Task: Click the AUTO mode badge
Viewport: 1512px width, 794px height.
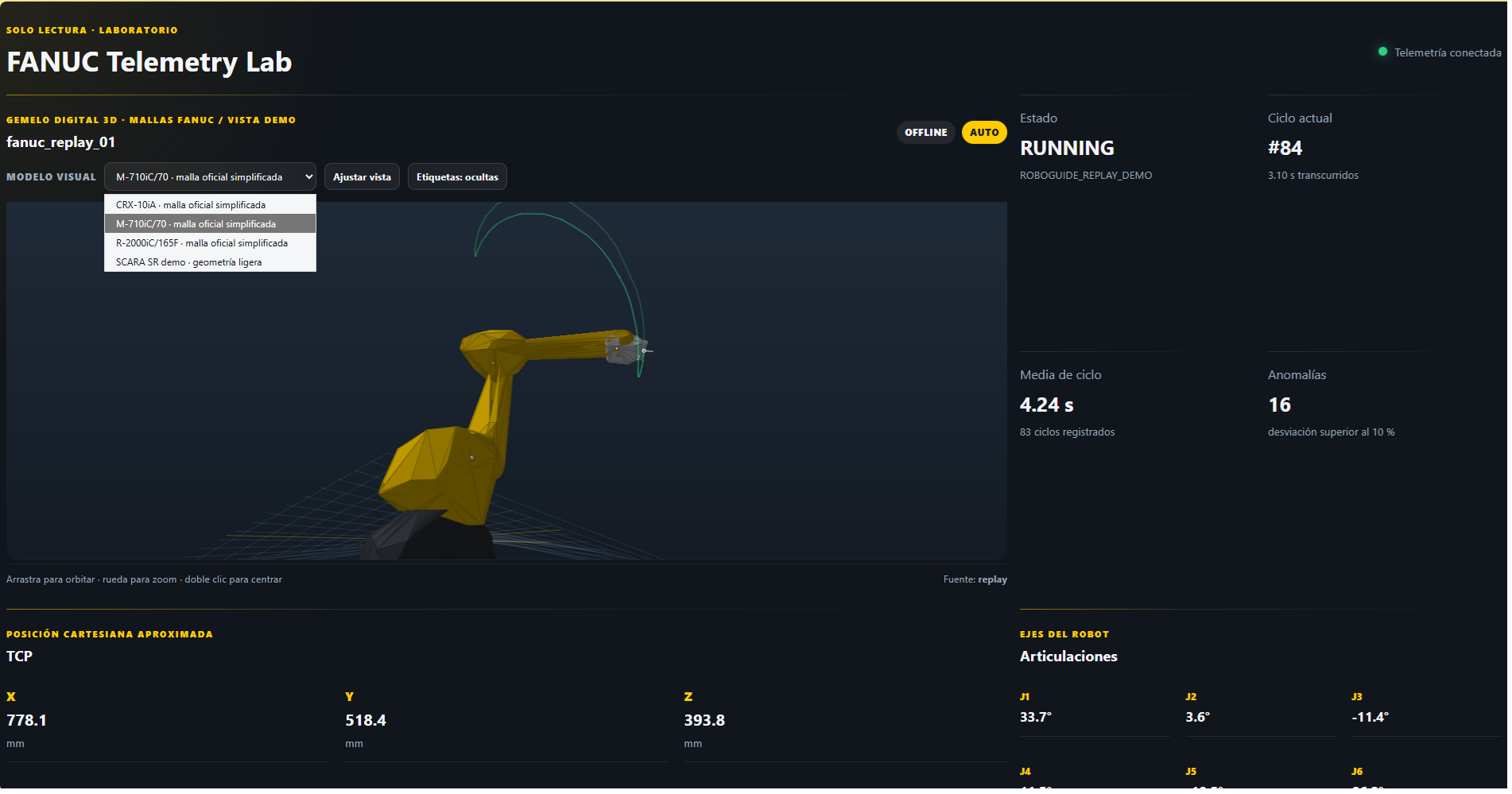Action: 984,133
